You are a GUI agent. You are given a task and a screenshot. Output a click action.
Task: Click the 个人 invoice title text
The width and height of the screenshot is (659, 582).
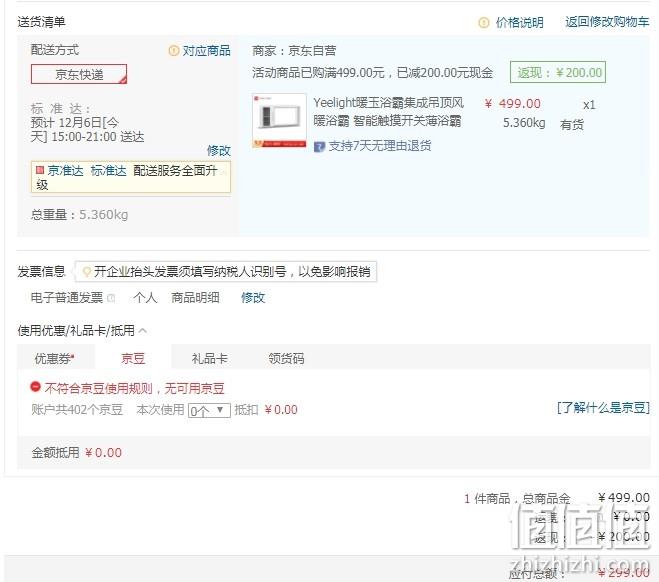[x=145, y=298]
